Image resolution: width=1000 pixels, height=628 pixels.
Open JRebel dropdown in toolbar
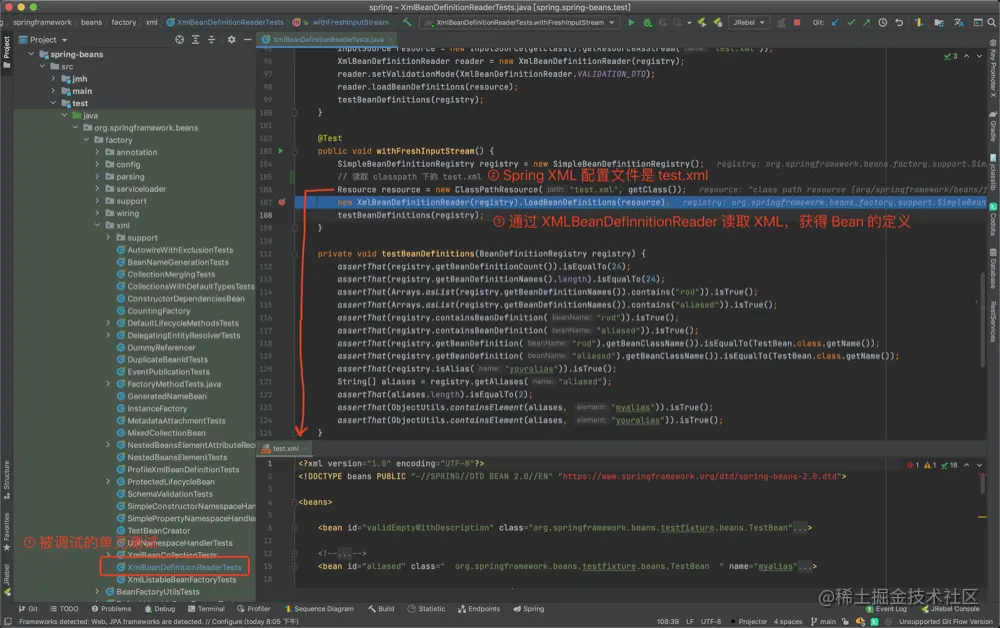click(748, 22)
